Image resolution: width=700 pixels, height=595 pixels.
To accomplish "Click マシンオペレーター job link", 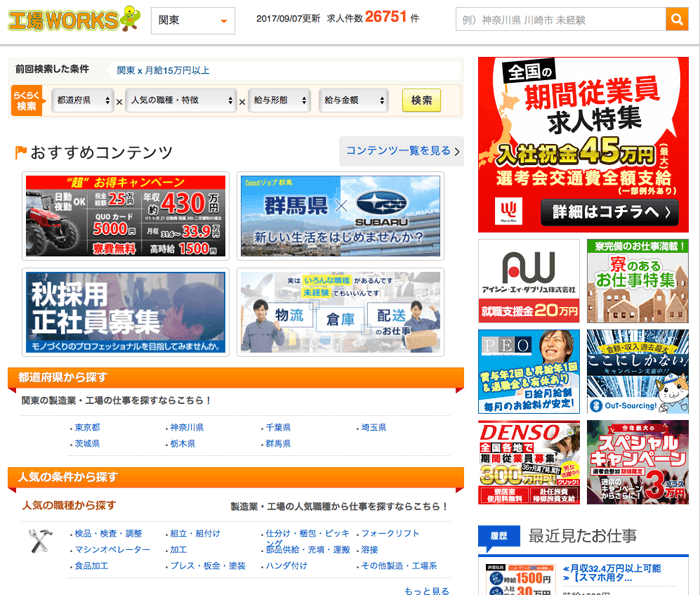I will 112,549.
